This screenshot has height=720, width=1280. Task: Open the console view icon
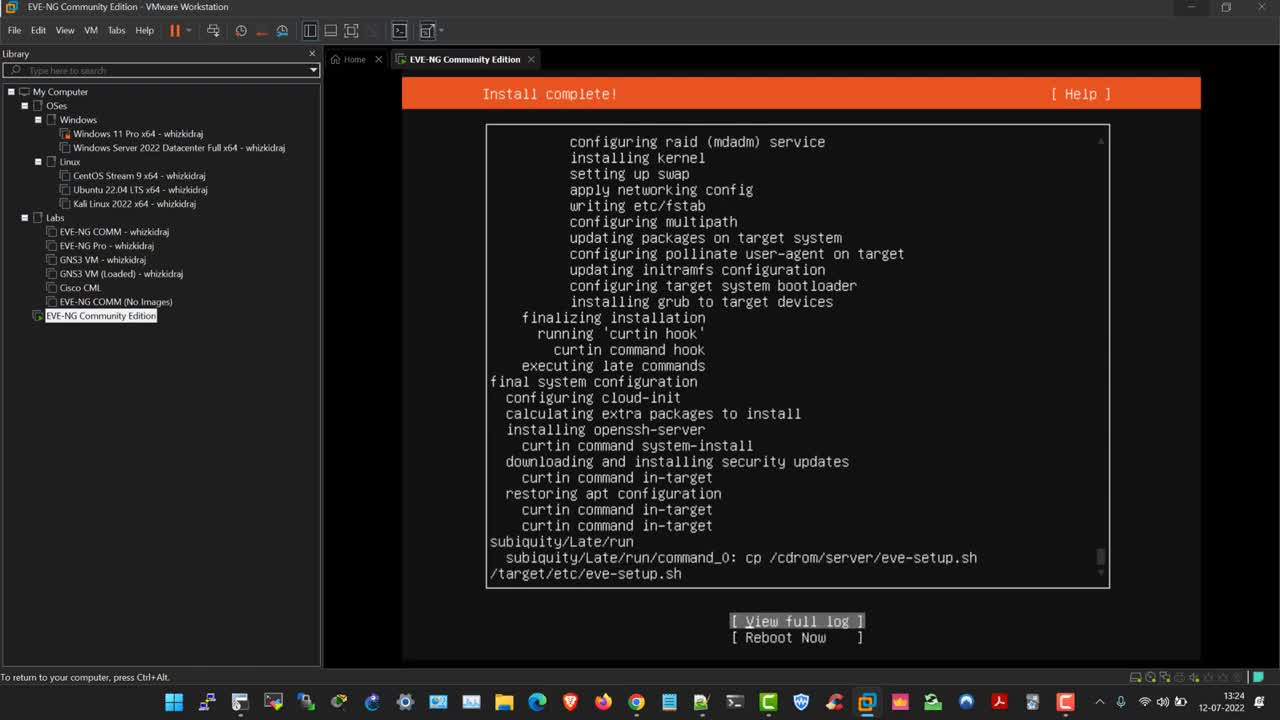[x=400, y=31]
